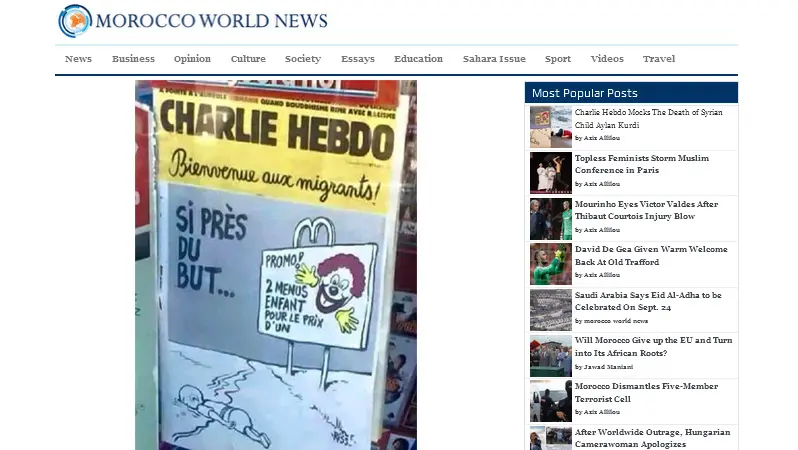
Task: Click author byline under David De Gea post
Action: pos(597,275)
